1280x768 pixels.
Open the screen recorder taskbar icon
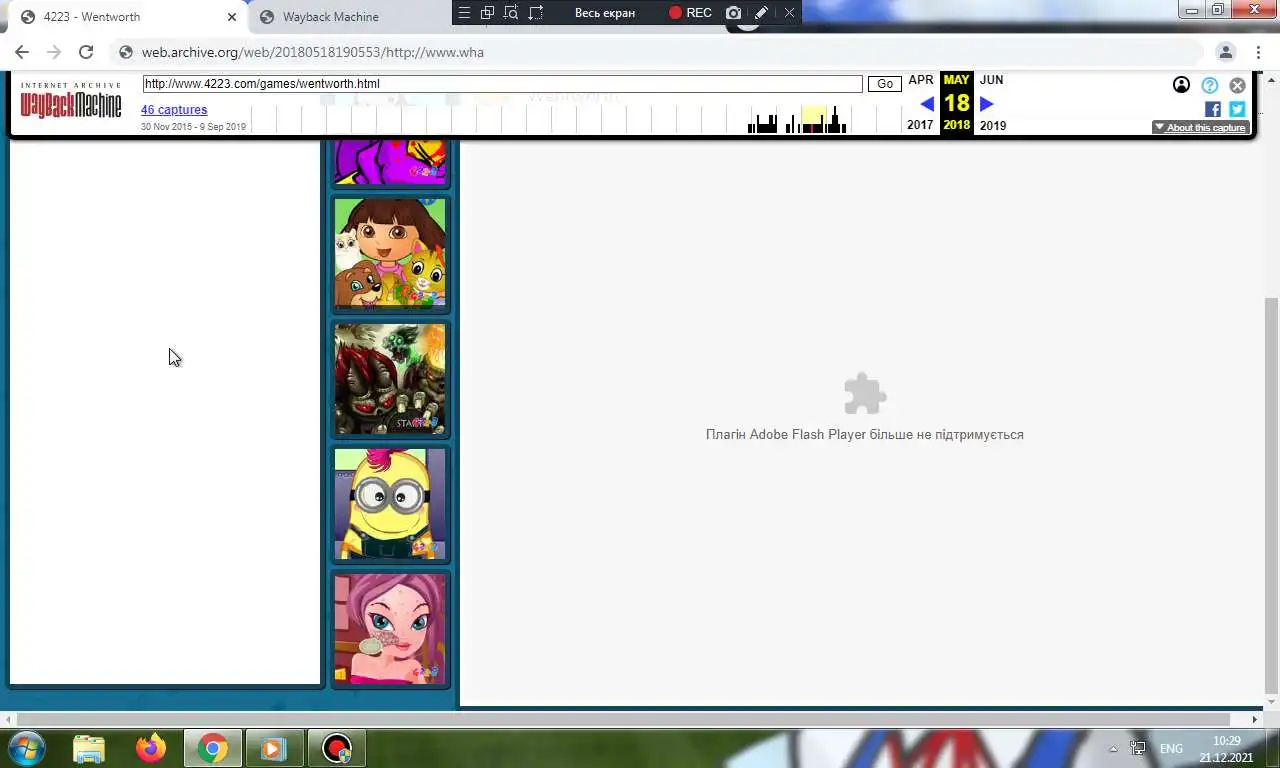[x=337, y=748]
